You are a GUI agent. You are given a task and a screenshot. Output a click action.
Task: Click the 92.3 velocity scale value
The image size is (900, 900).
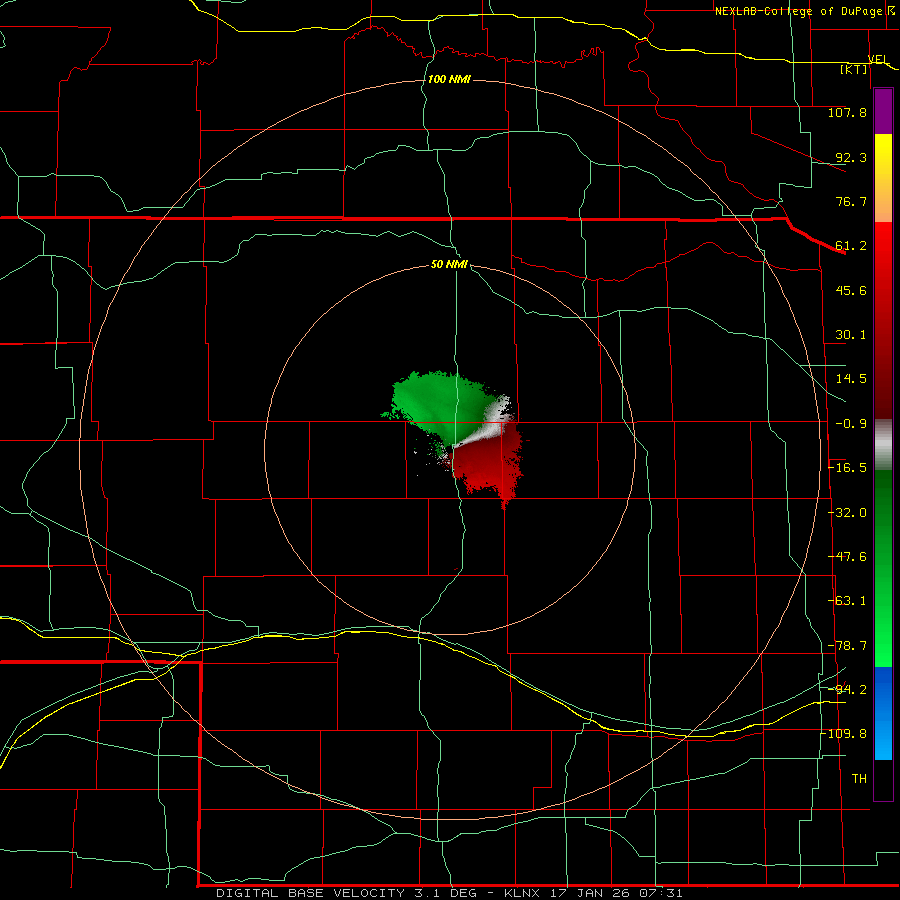click(x=851, y=157)
